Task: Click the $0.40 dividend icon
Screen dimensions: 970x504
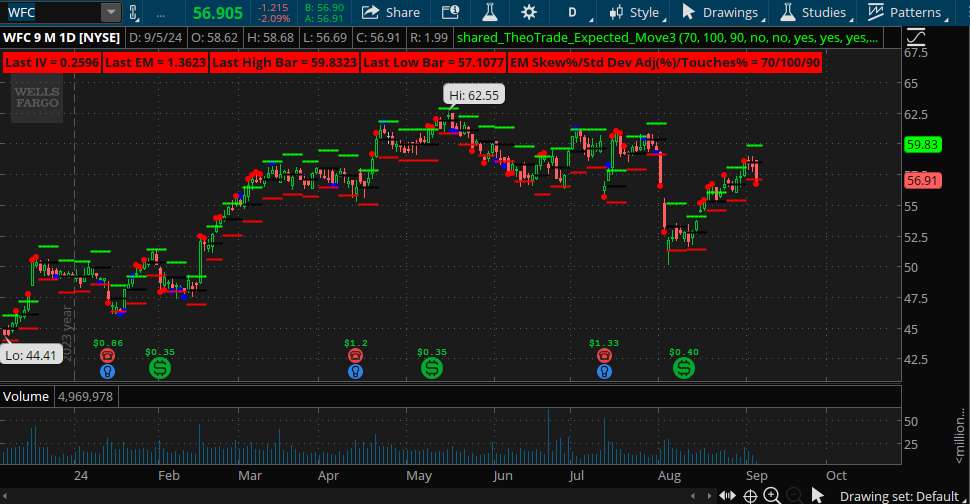Action: tap(684, 369)
